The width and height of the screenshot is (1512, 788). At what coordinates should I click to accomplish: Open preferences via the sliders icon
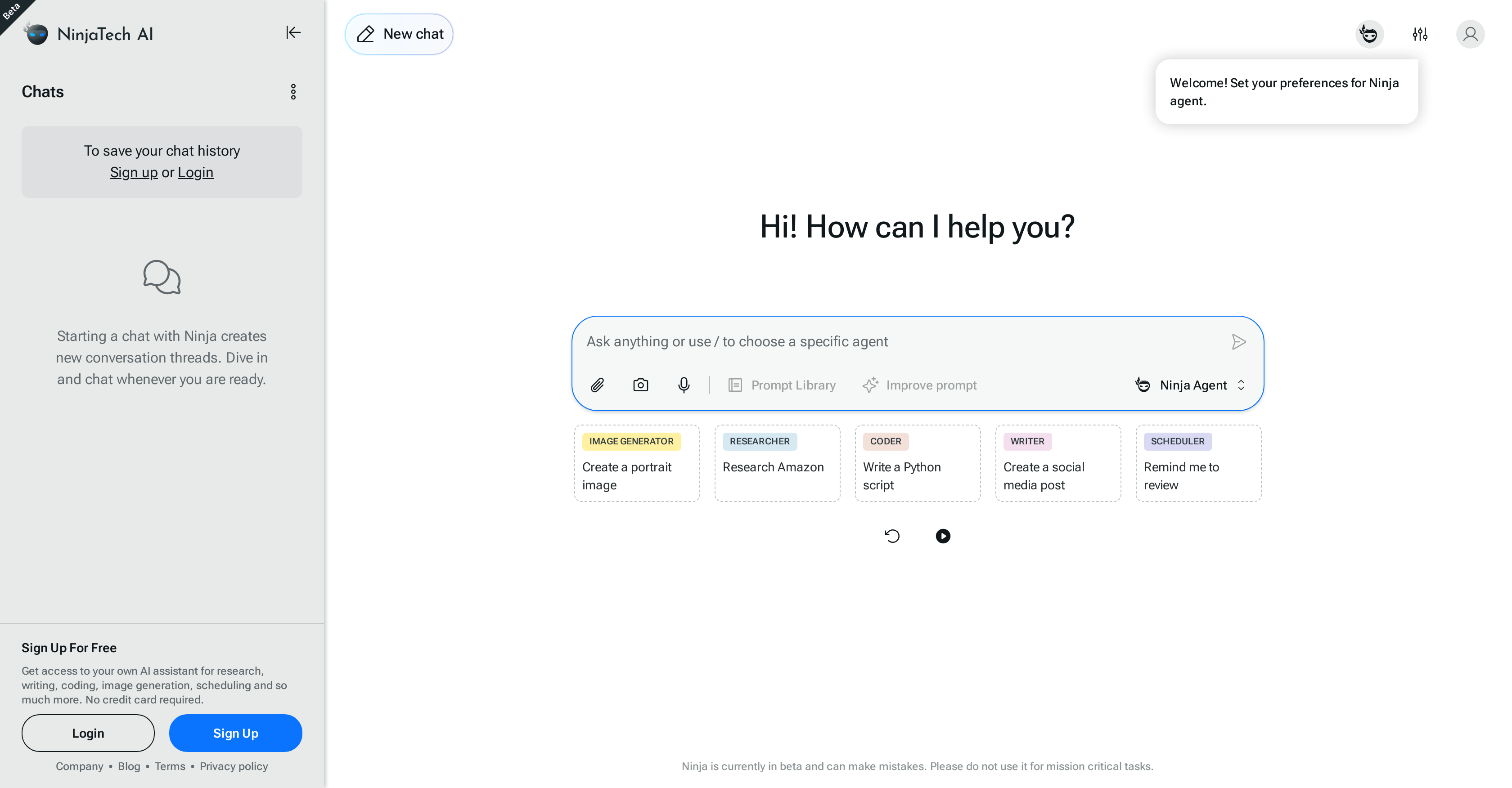(1420, 34)
